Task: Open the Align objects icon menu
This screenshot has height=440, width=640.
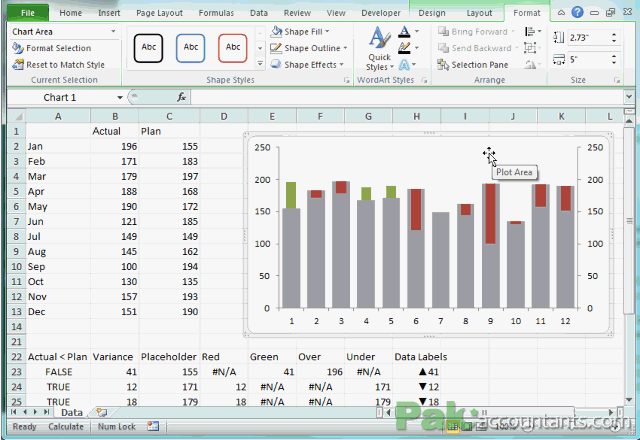Action: 533,31
